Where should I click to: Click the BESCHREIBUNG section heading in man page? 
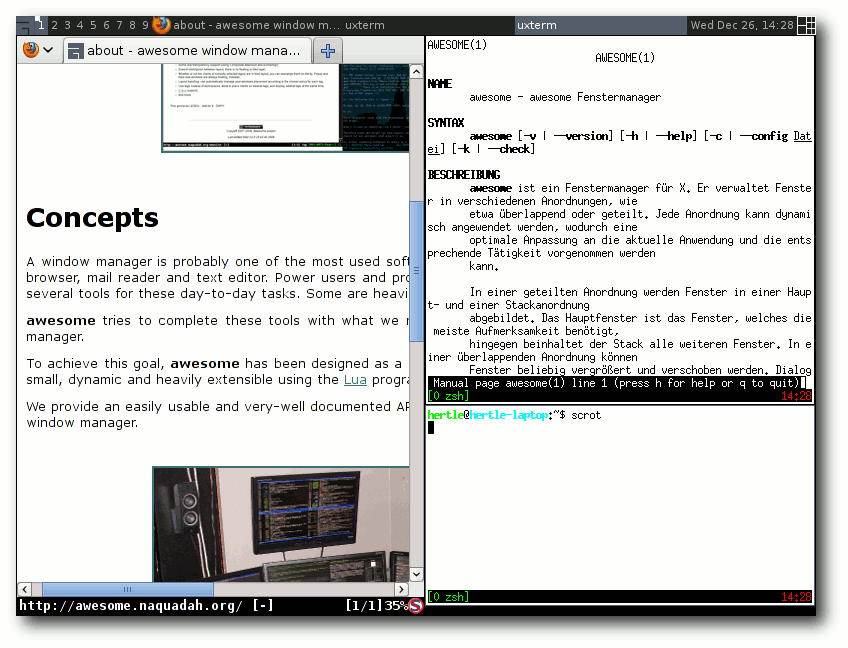[464, 175]
